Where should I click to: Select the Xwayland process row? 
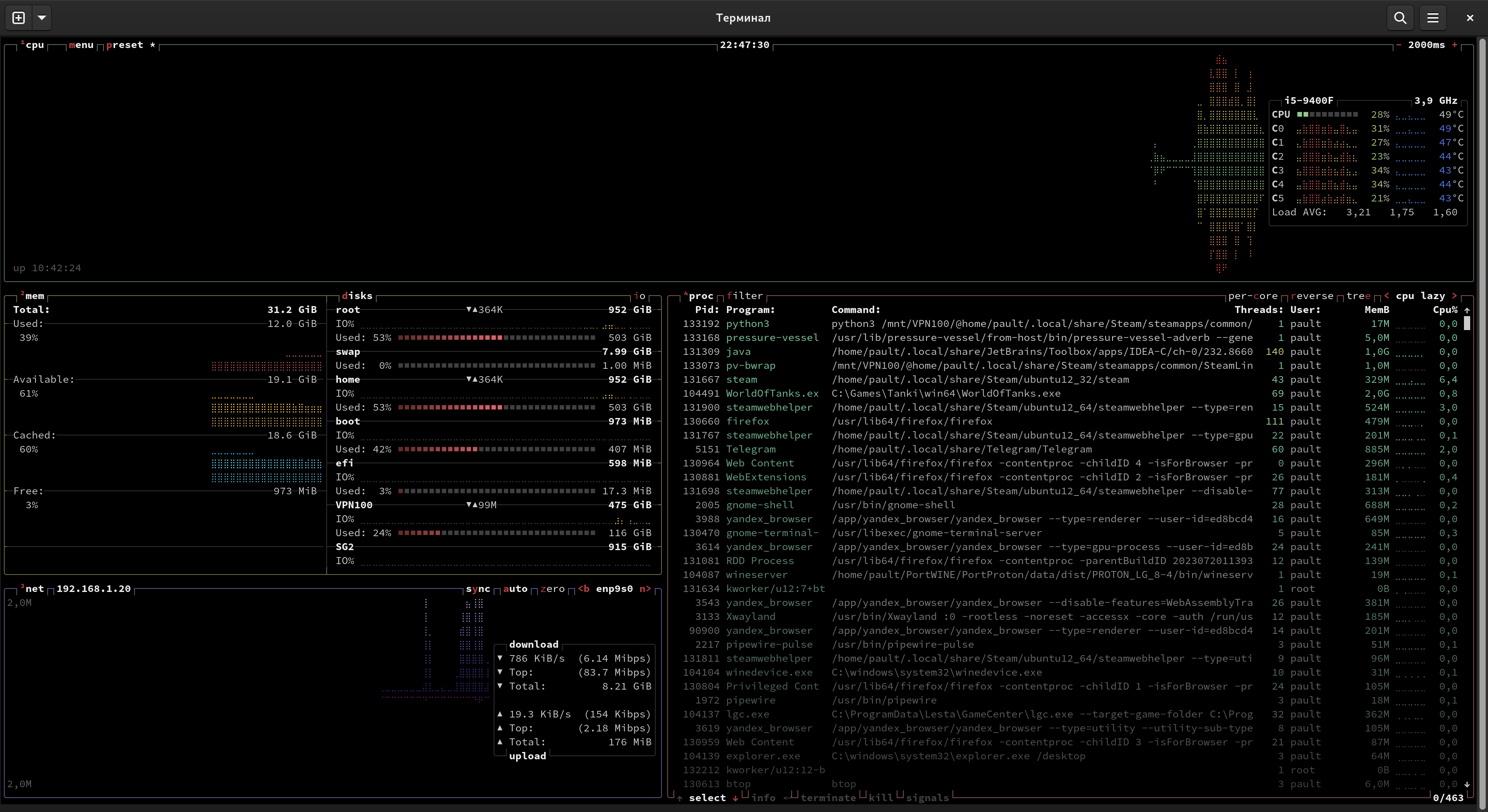1070,617
